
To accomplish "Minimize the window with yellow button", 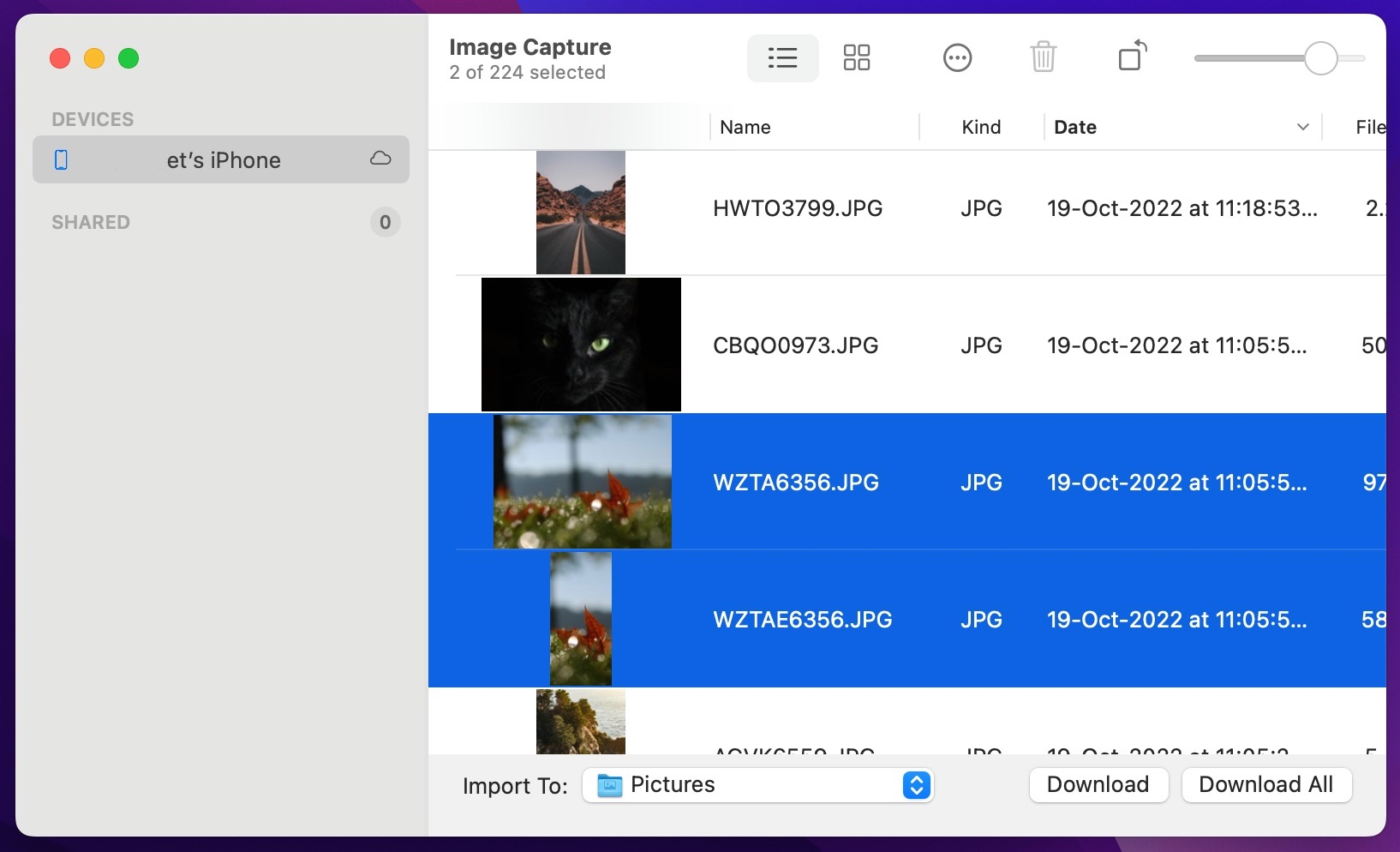I will [94, 58].
